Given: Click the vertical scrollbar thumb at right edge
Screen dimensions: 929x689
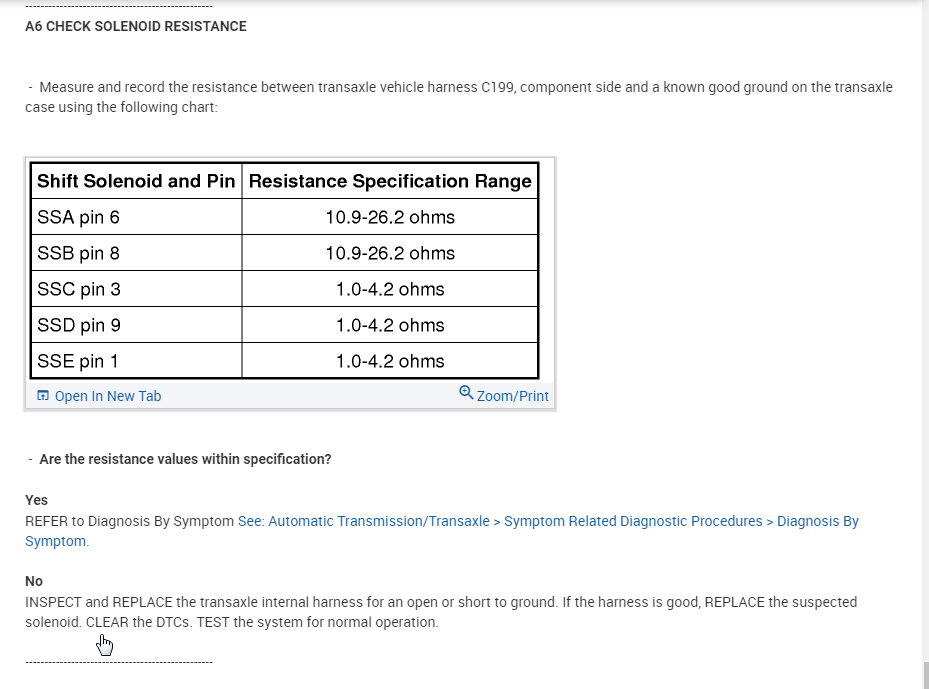Looking at the screenshot, I should pos(924,675).
